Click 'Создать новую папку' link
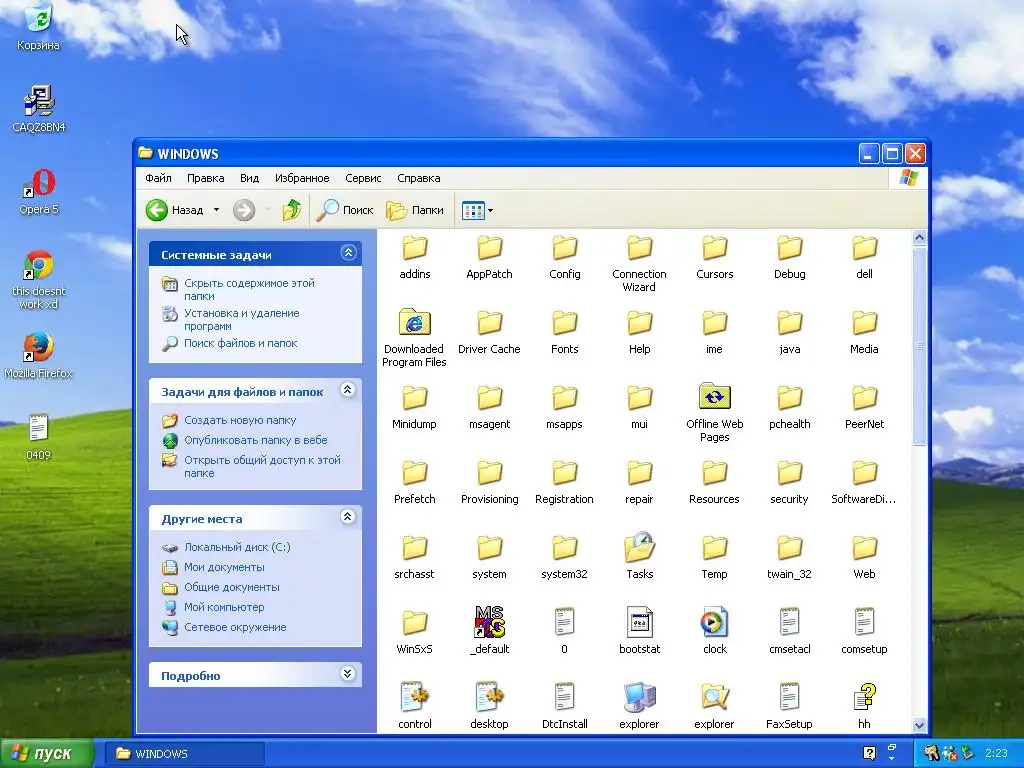The image size is (1024, 768). tap(240, 420)
